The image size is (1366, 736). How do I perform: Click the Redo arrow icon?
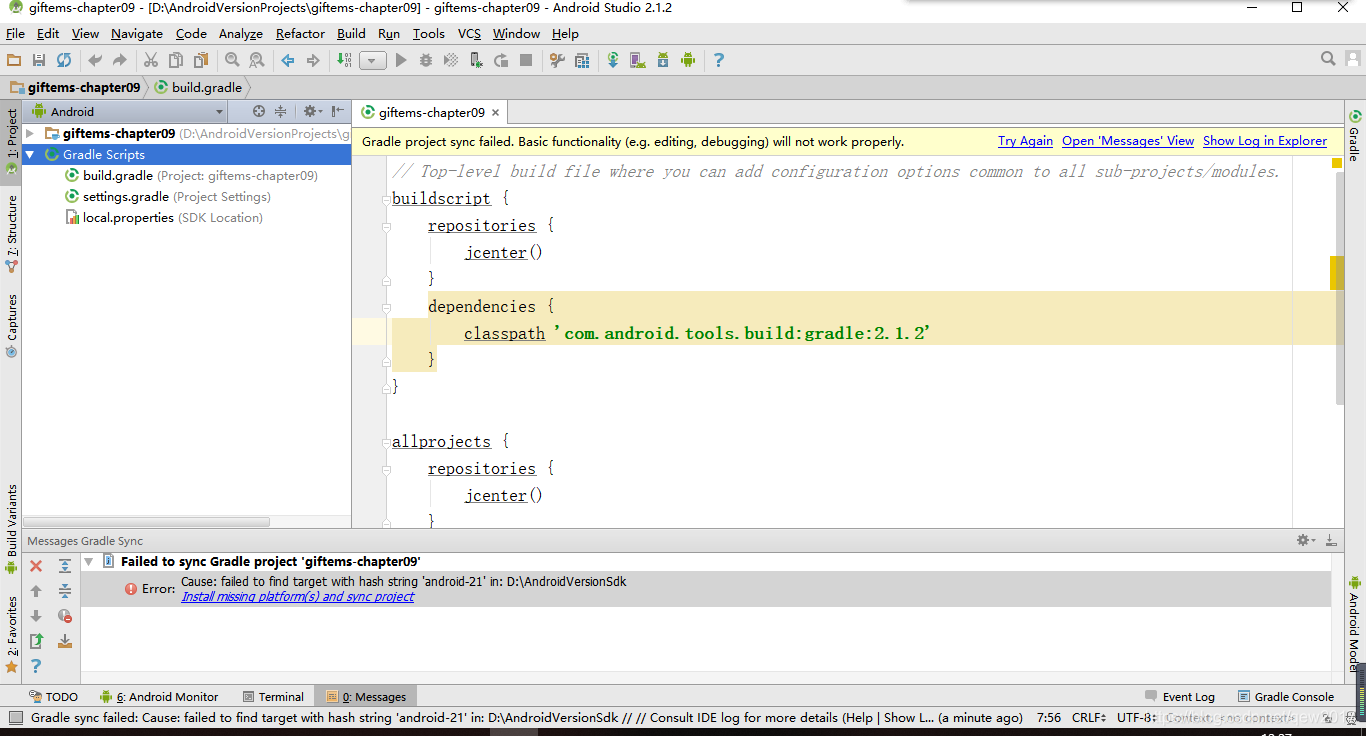click(x=120, y=60)
